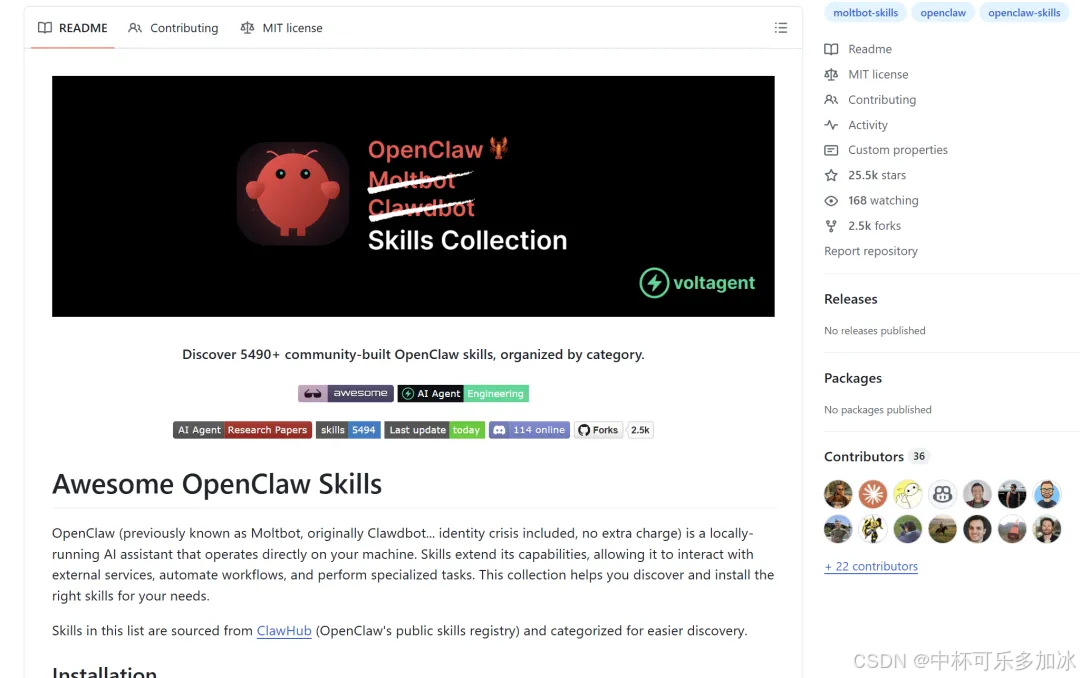
Task: Click the first contributor avatar
Action: pyautogui.click(x=838, y=493)
